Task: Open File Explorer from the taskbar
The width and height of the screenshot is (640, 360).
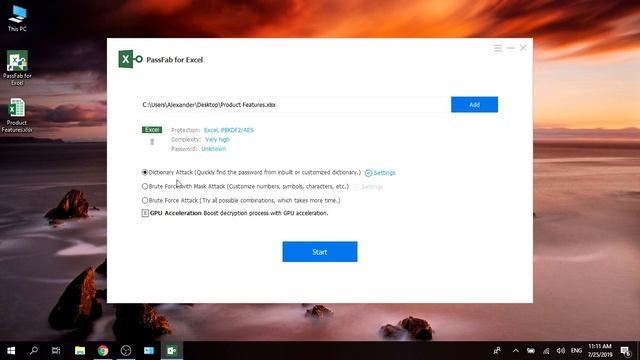Action: [80, 351]
